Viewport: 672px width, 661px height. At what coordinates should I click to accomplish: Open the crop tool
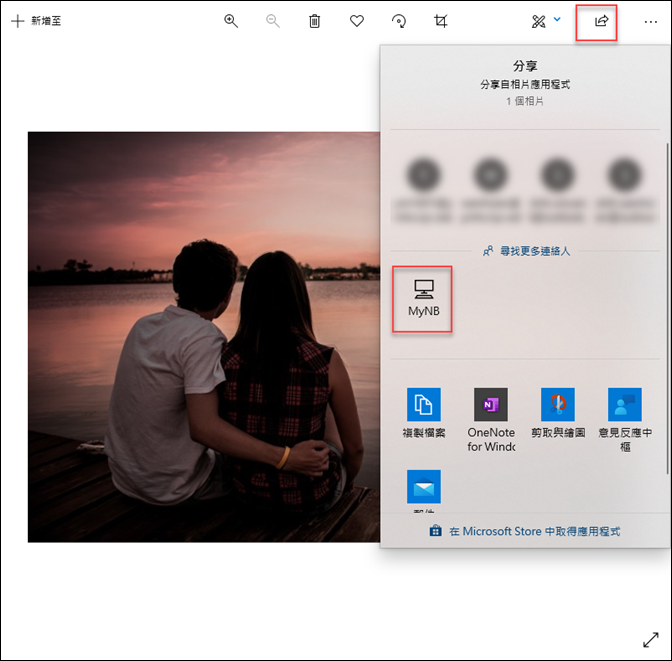pyautogui.click(x=441, y=21)
